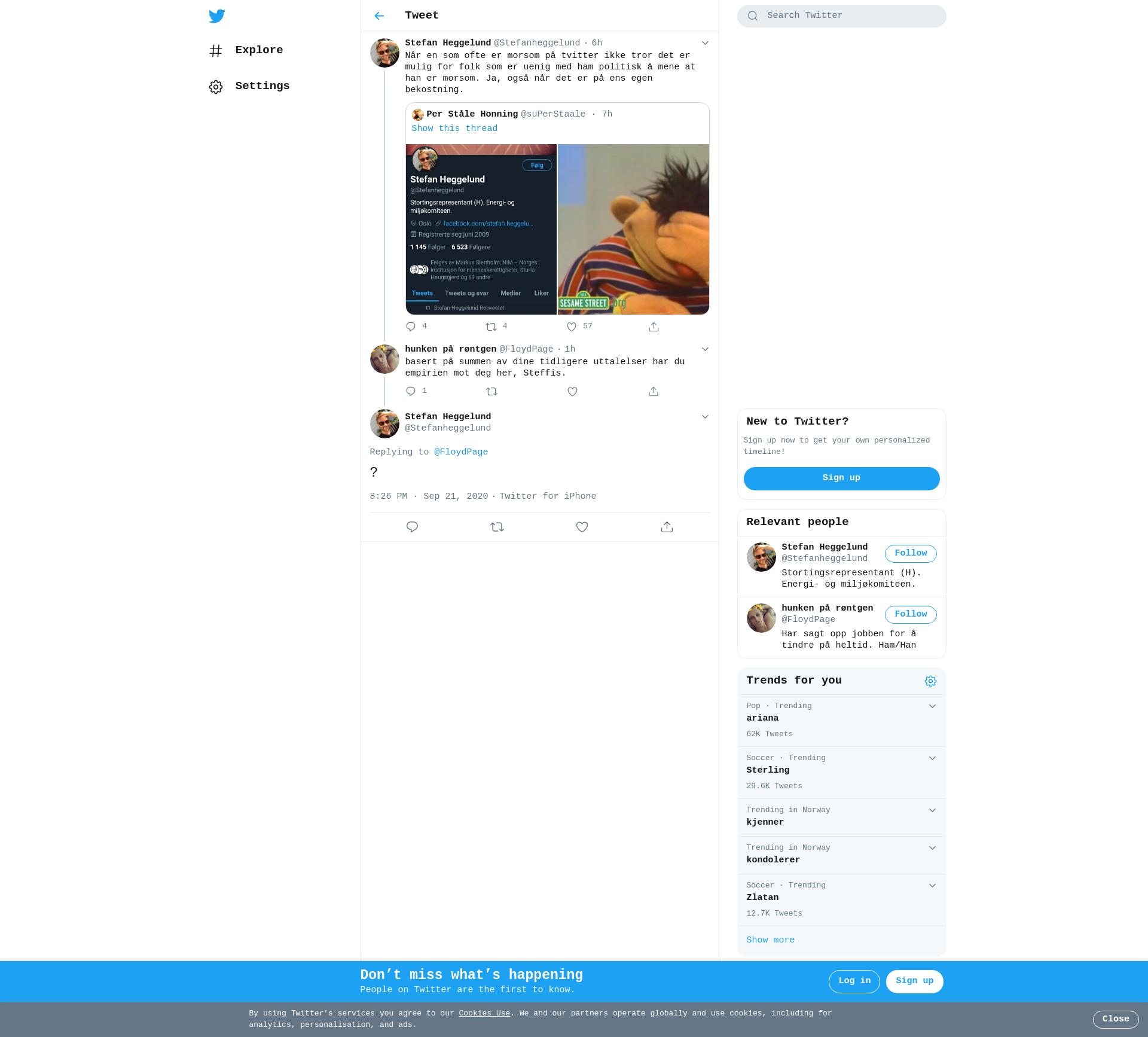Open the menu chevron on hunken's 1h tweet
Viewport: 1148px width, 1037px height.
click(x=705, y=349)
